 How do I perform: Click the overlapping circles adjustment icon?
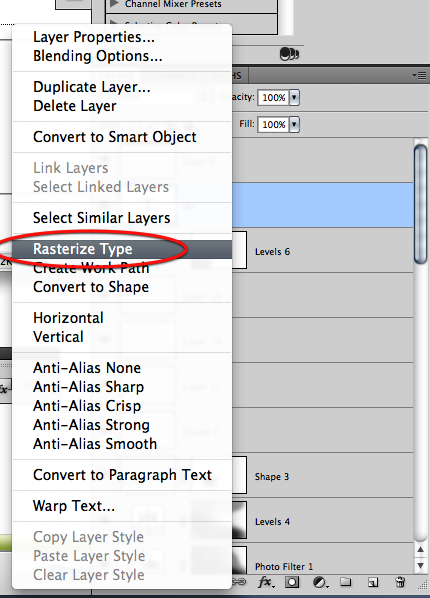point(289,54)
